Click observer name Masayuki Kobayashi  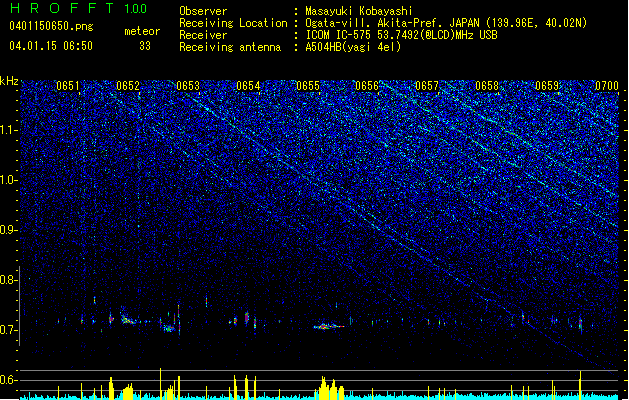tap(359, 11)
